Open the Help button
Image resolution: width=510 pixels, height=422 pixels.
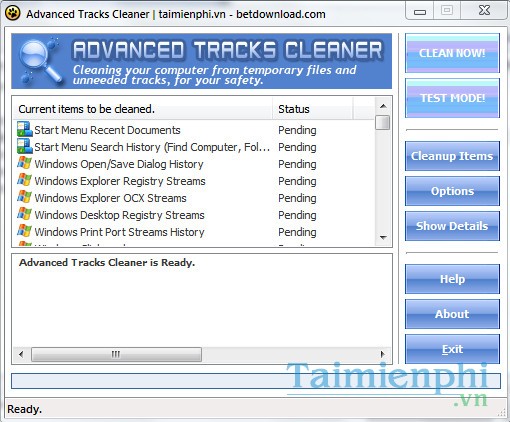coord(452,279)
